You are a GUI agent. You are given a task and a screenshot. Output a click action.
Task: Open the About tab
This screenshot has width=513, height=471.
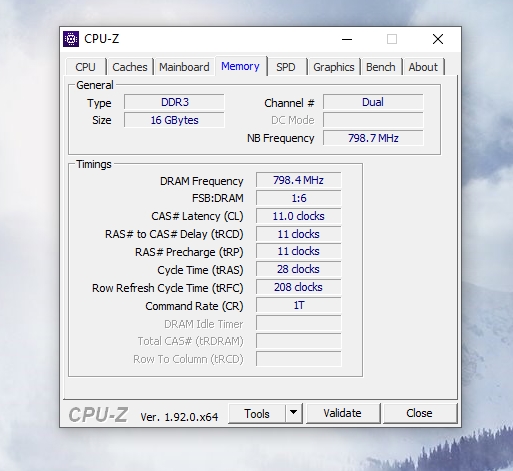click(423, 67)
